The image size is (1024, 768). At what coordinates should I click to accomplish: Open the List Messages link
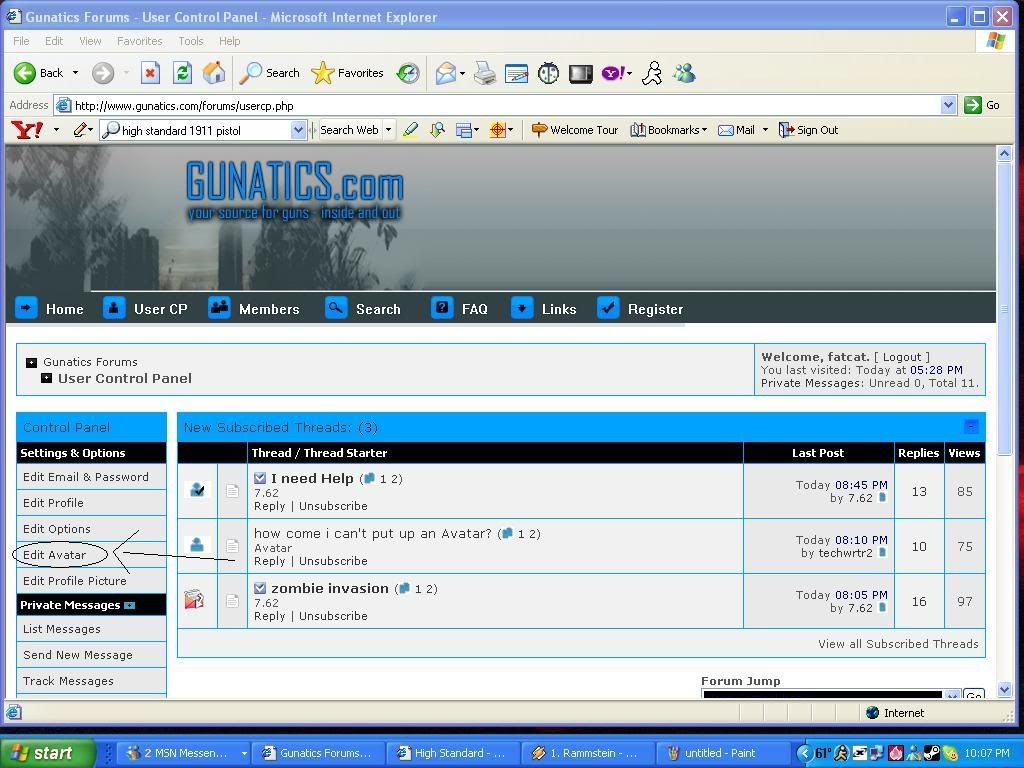(x=61, y=629)
